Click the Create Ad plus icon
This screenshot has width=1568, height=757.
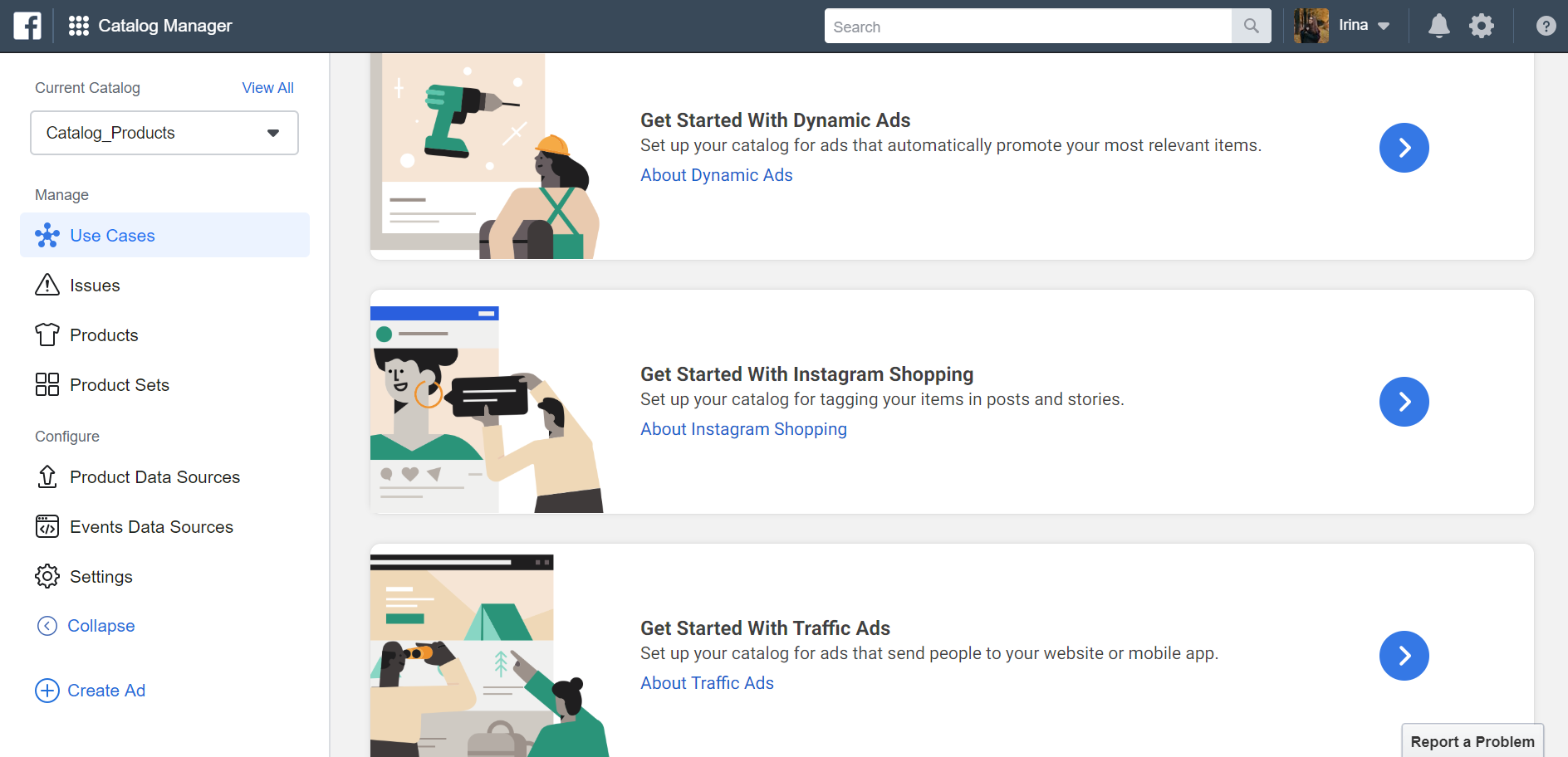[x=47, y=691]
